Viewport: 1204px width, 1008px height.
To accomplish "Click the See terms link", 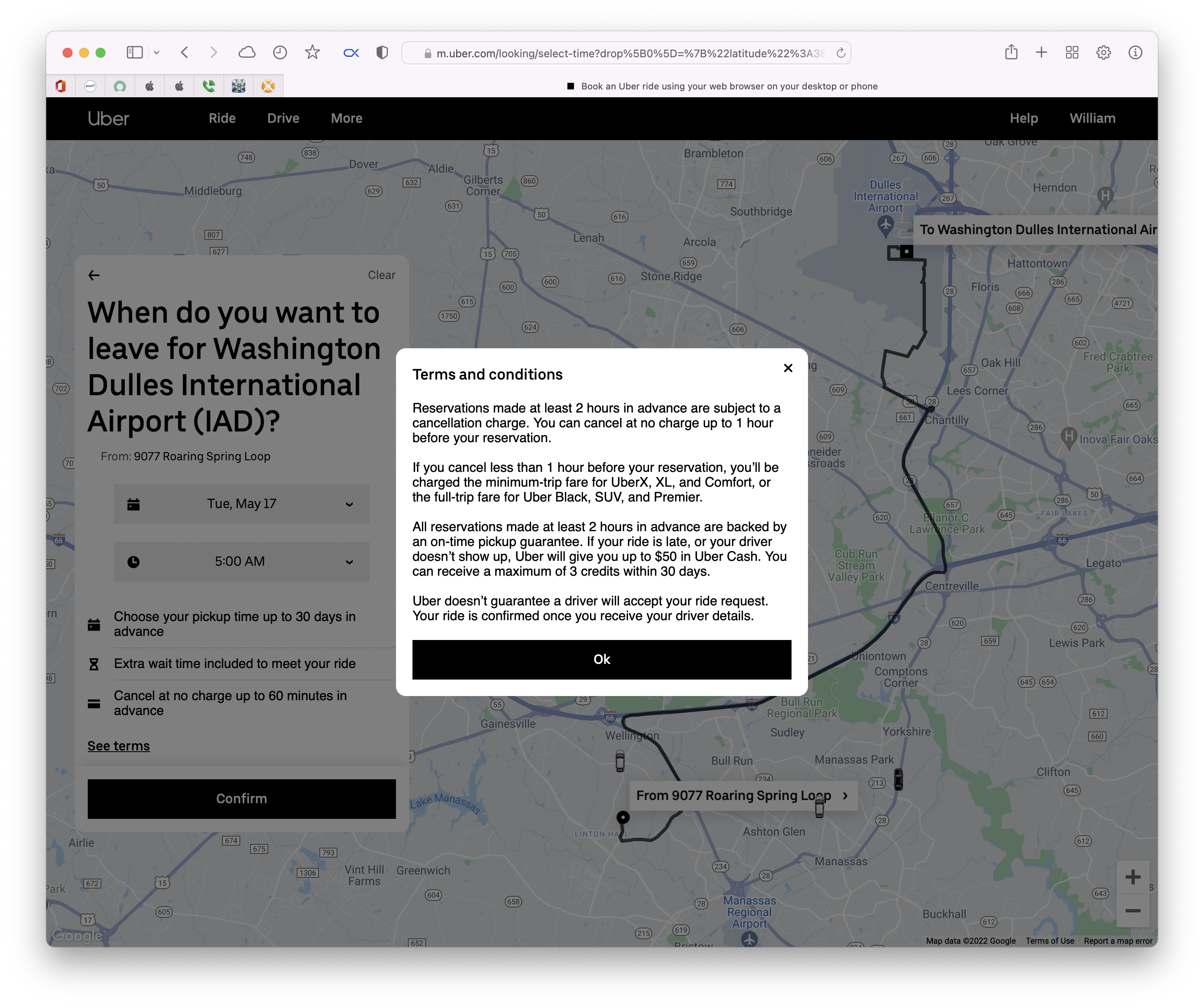I will click(x=119, y=746).
